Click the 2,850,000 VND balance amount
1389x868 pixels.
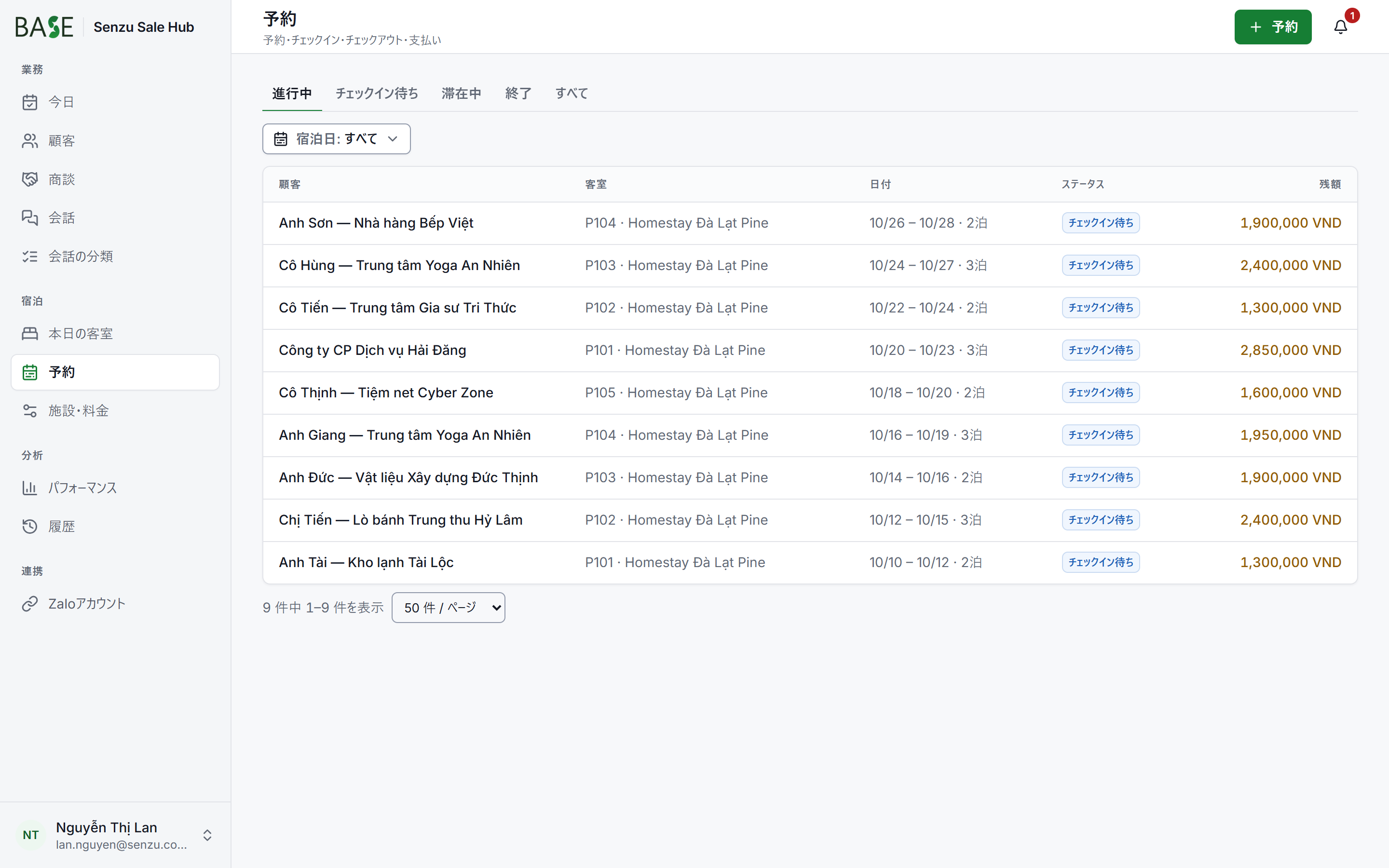pos(1290,350)
